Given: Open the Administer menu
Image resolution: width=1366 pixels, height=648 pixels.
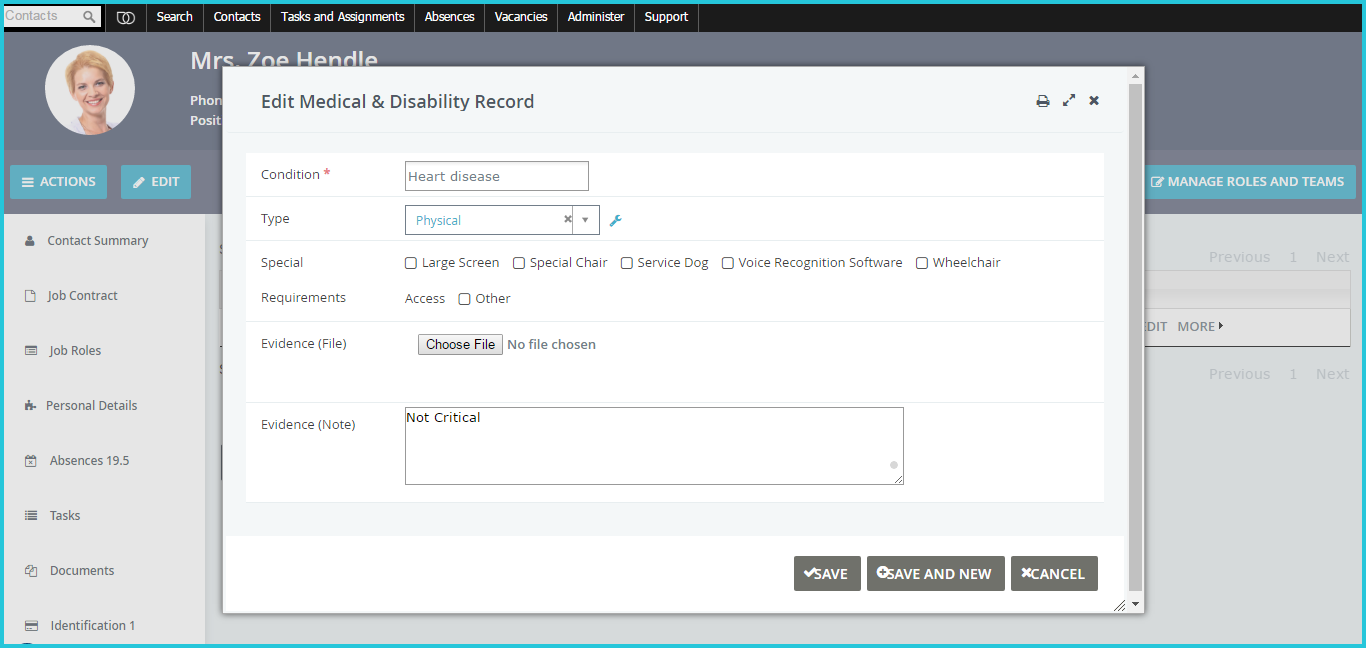Looking at the screenshot, I should click(x=596, y=17).
